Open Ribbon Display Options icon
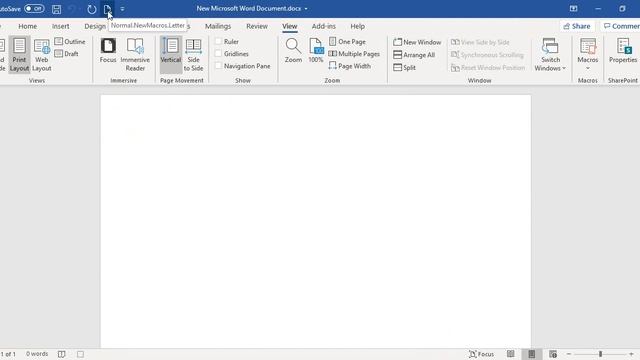 [x=573, y=9]
